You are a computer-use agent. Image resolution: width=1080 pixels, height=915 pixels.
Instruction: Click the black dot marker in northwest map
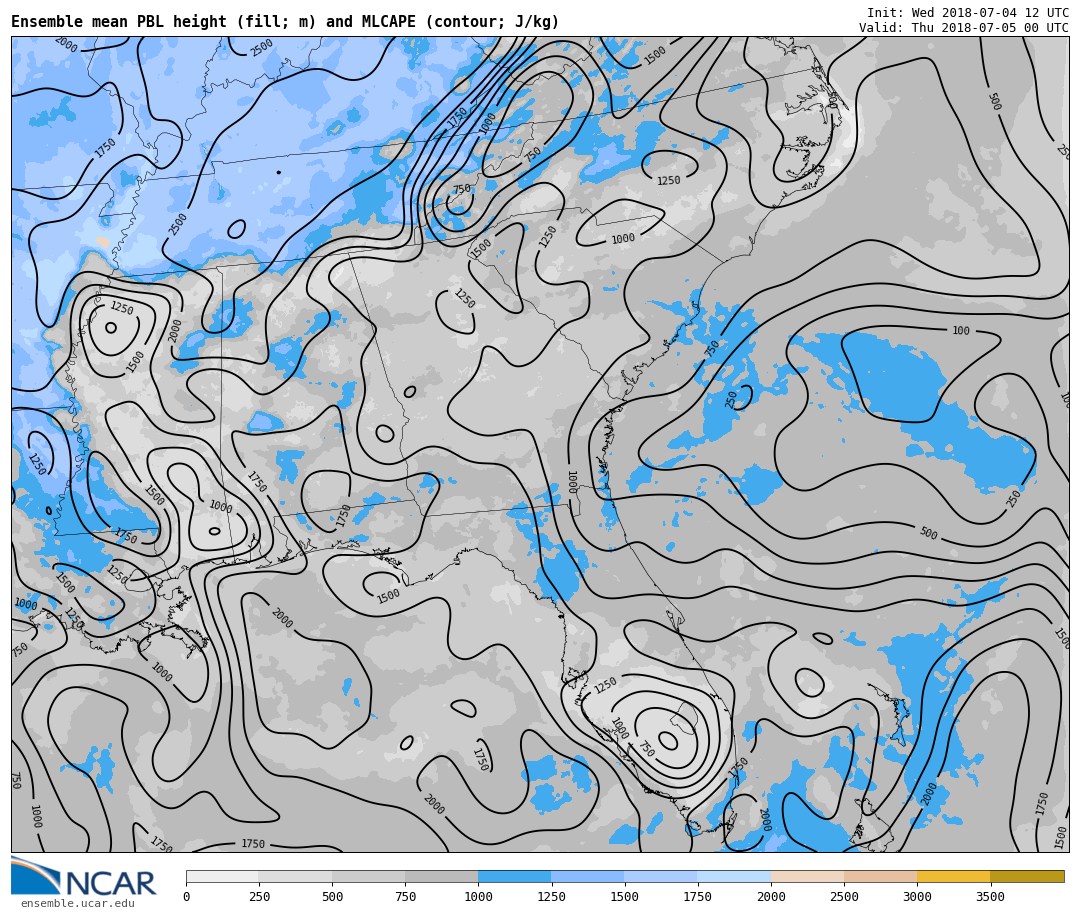coord(278,172)
